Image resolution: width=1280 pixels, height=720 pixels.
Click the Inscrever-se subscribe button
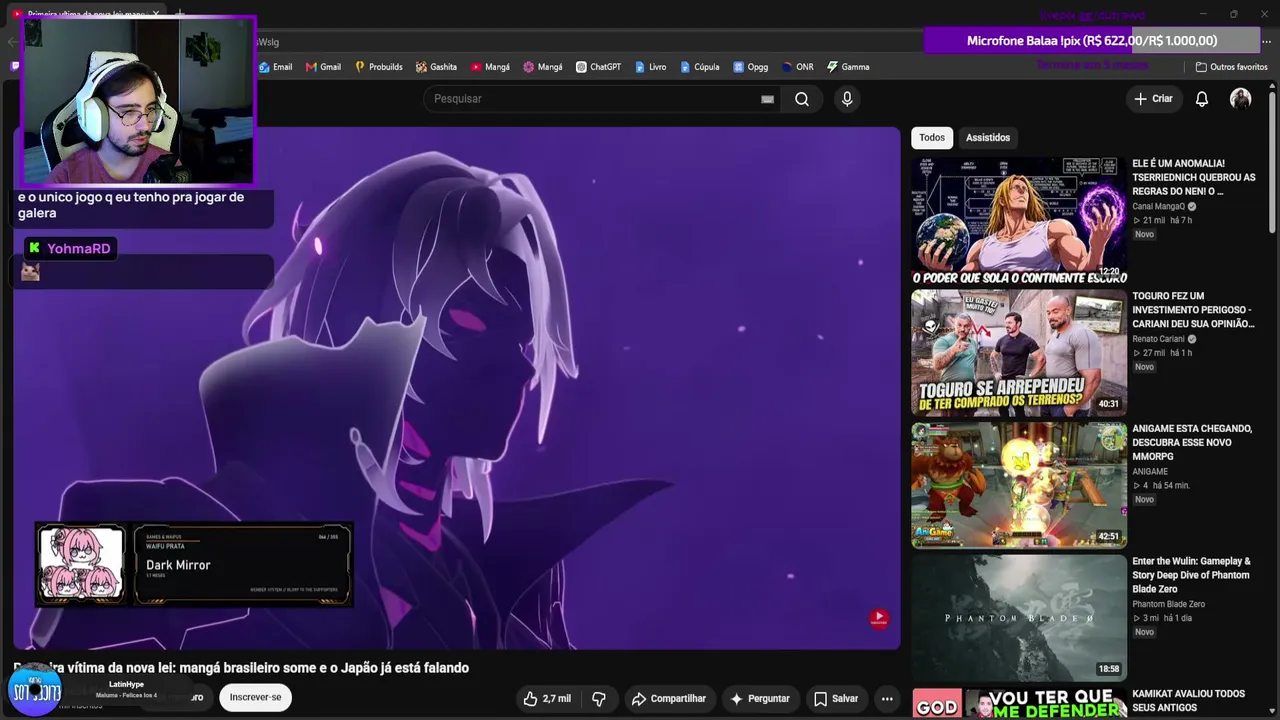coord(255,697)
